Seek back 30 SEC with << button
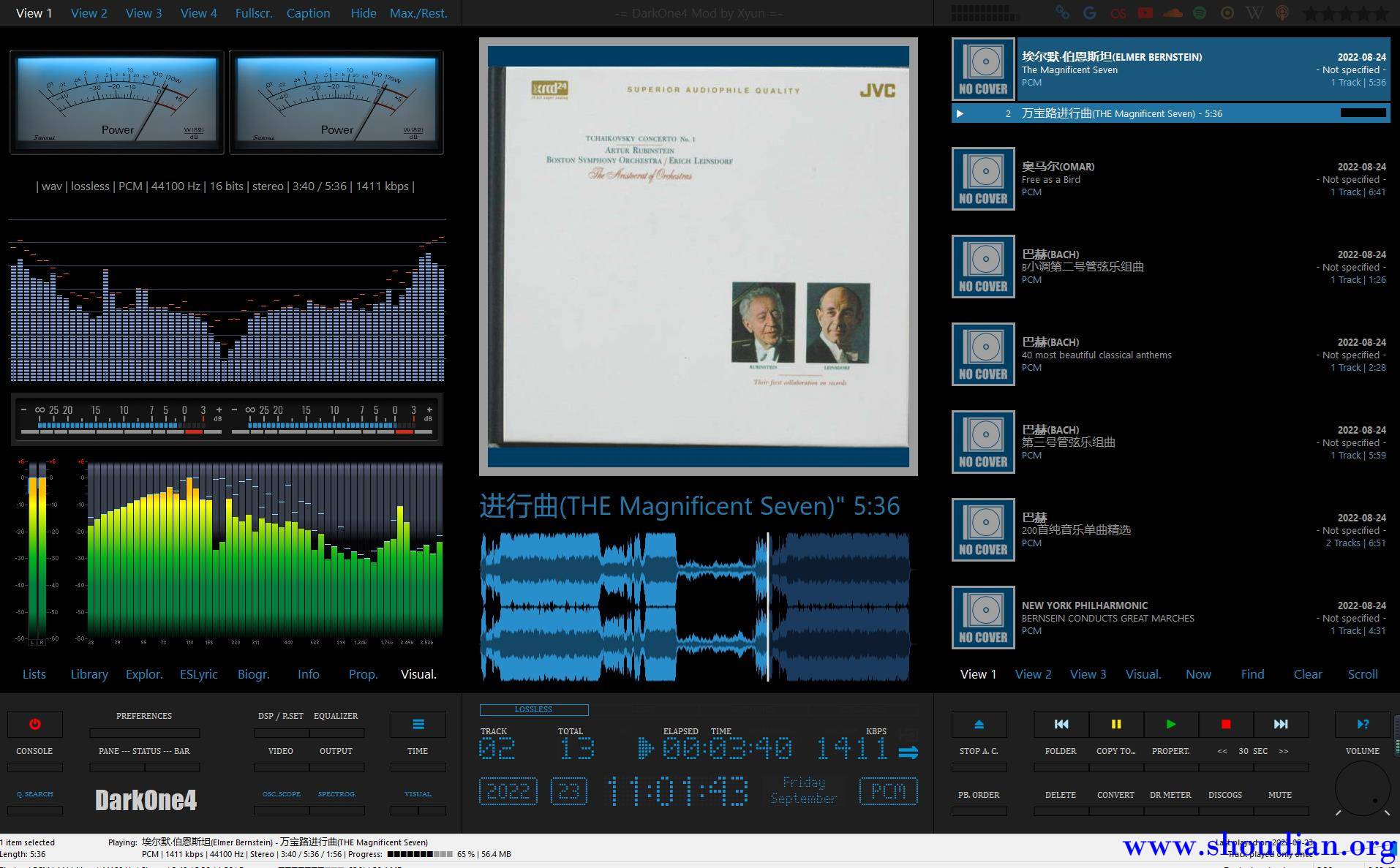Screen dimensions: 1400x868 point(1222,751)
